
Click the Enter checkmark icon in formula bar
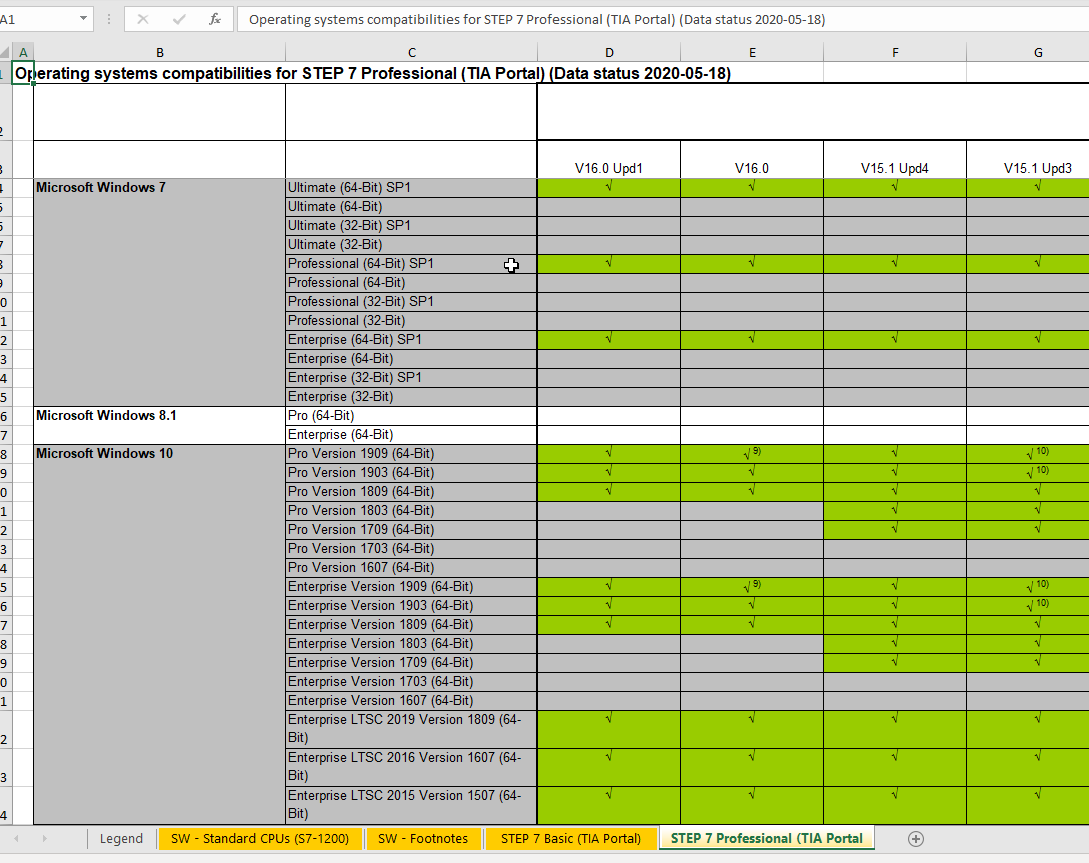tap(179, 19)
